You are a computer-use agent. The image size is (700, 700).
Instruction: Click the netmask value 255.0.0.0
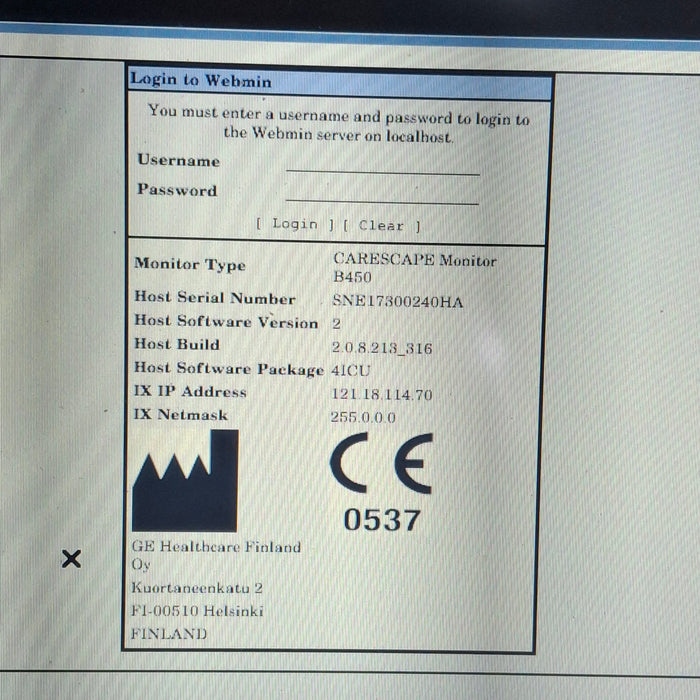coord(363,417)
